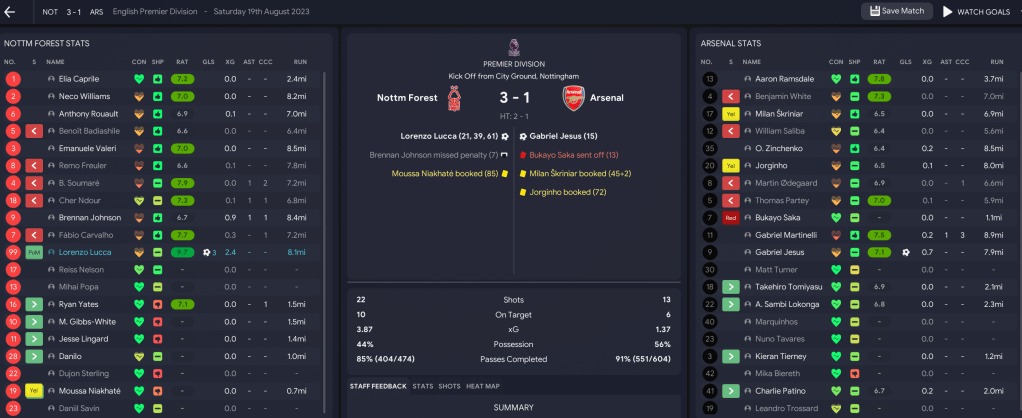The width and height of the screenshot is (1022, 418).
Task: Click the Watch Goals button
Action: tap(976, 12)
